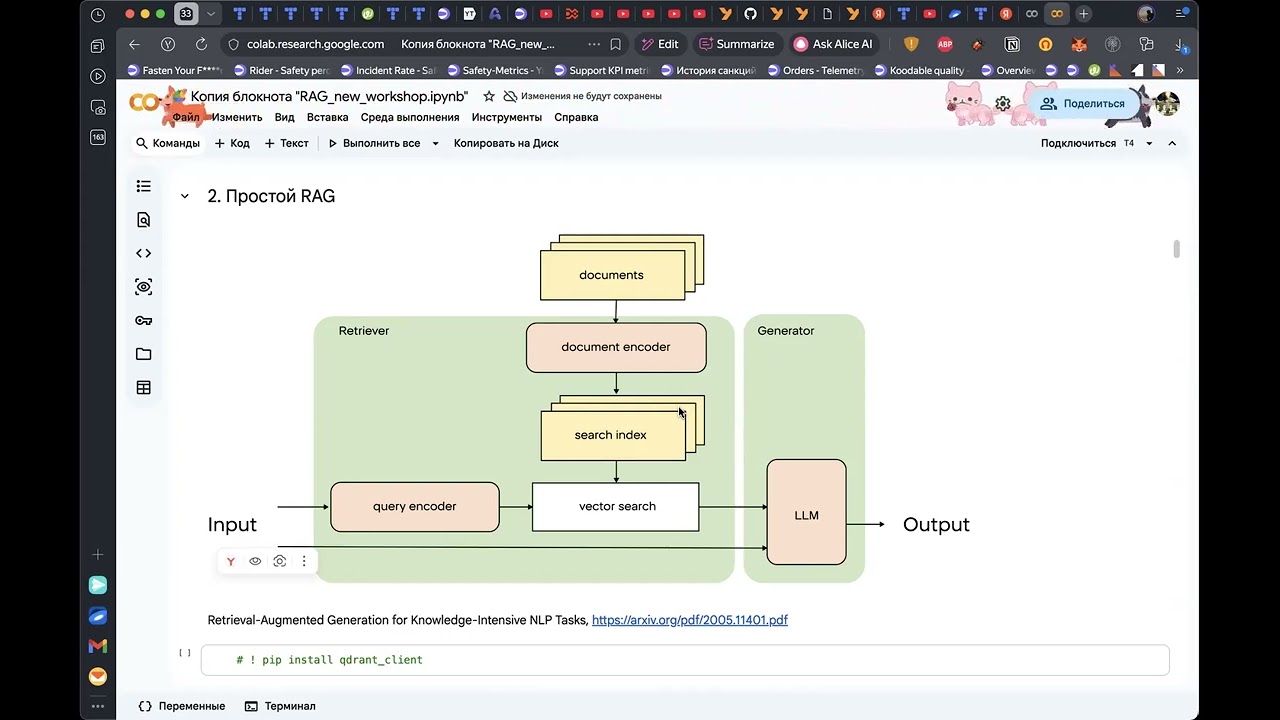Open the Secrets key panel
Viewport: 1280px width, 720px height.
click(x=144, y=321)
